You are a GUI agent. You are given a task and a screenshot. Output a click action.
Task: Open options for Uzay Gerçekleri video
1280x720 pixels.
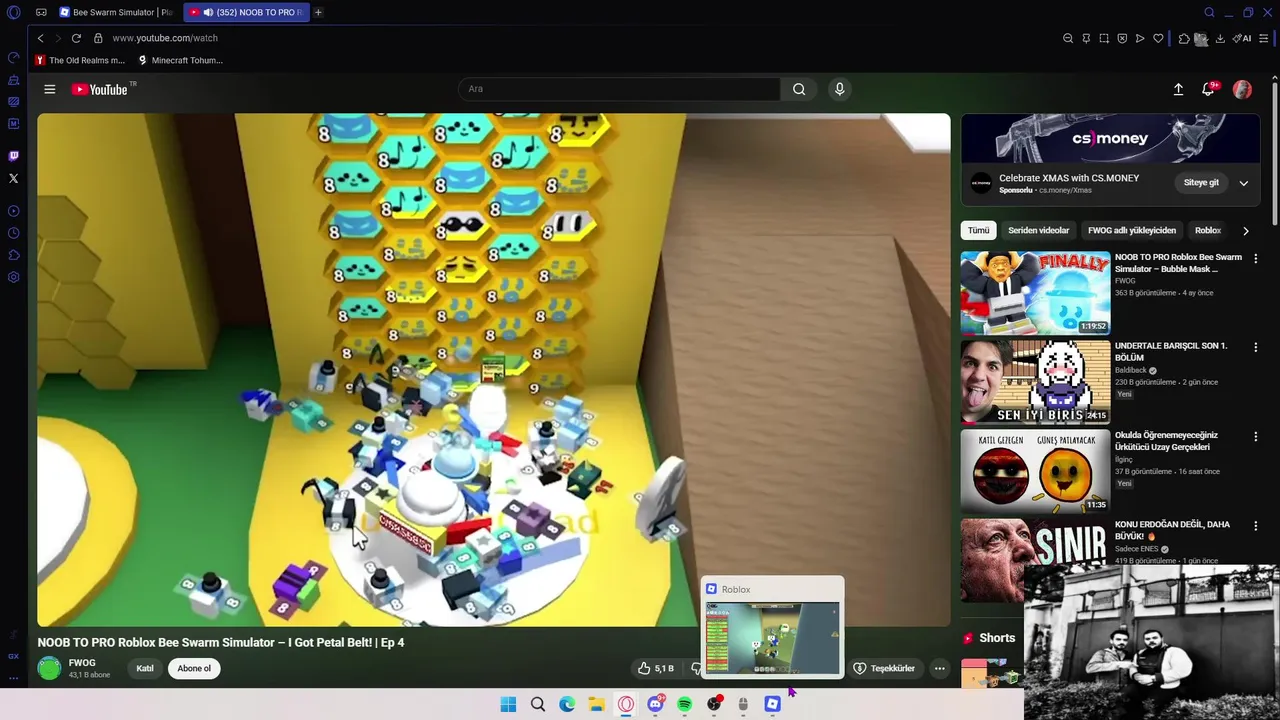(1256, 436)
